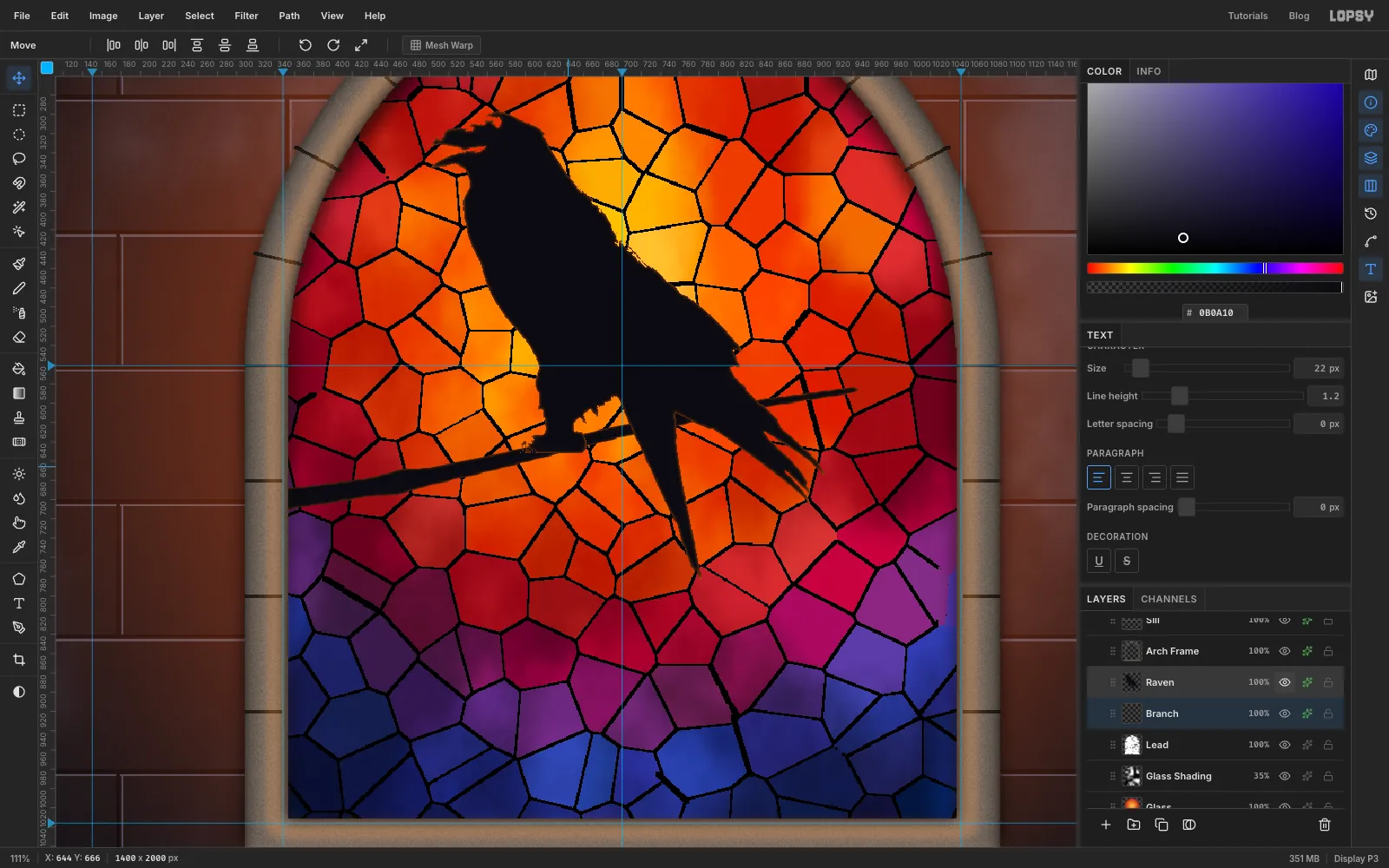The height and width of the screenshot is (868, 1389).
Task: Open the History panel icon
Action: tap(1371, 214)
